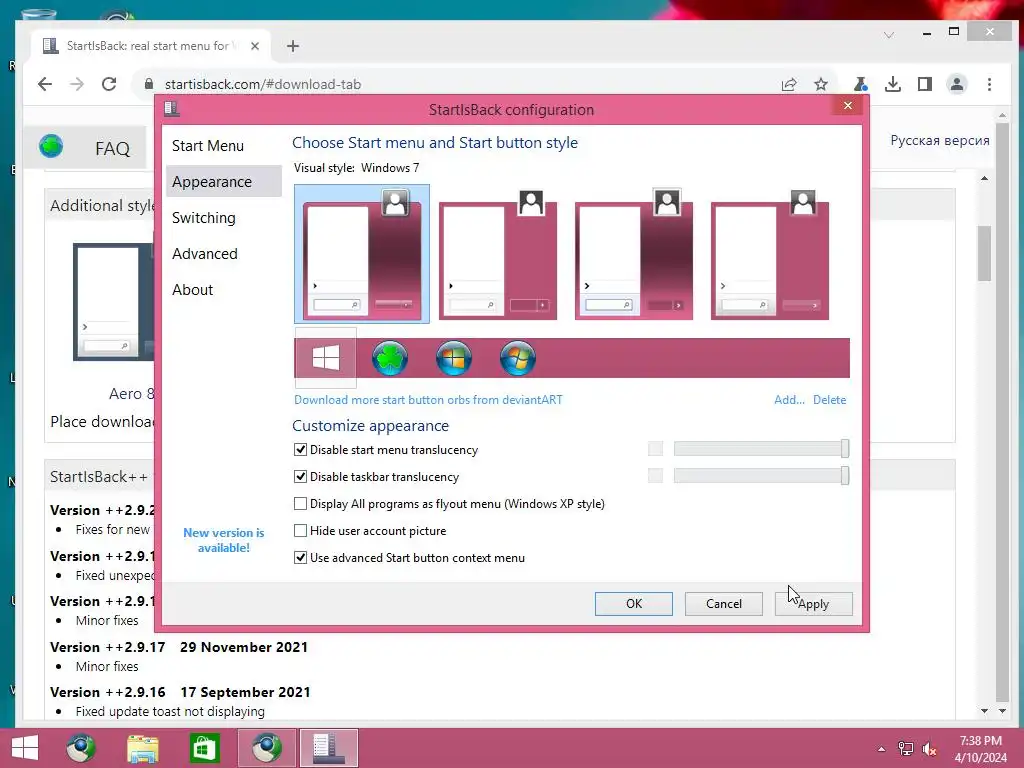This screenshot has height=768, width=1024.
Task: Toggle Use advanced Start button context menu
Action: click(x=300, y=558)
